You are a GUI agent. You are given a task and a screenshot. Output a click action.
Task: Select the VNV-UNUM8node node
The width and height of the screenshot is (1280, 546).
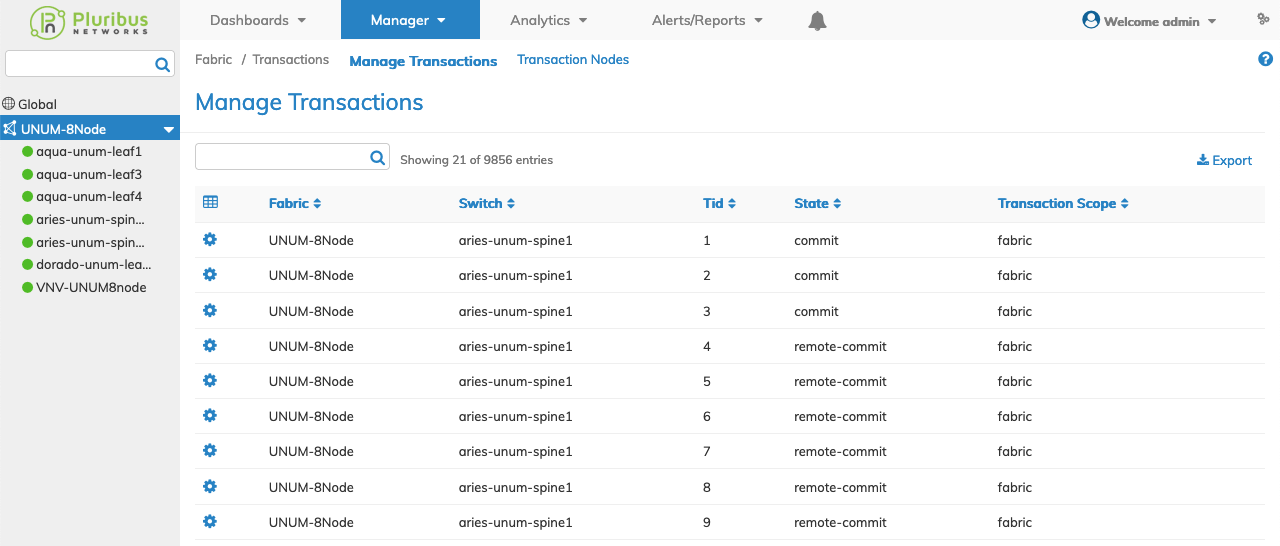(x=91, y=288)
